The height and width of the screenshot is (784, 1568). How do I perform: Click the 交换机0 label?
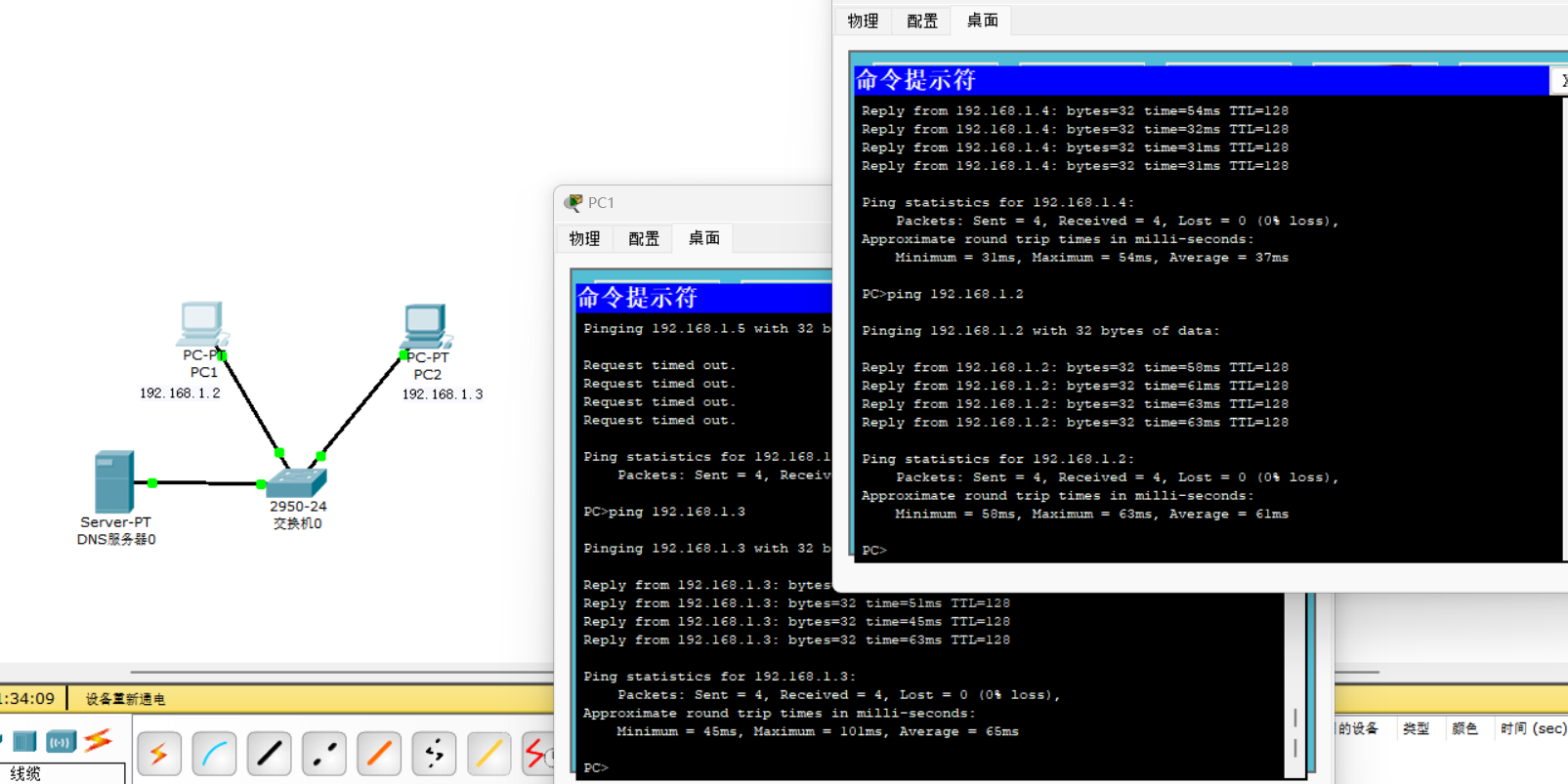298,523
